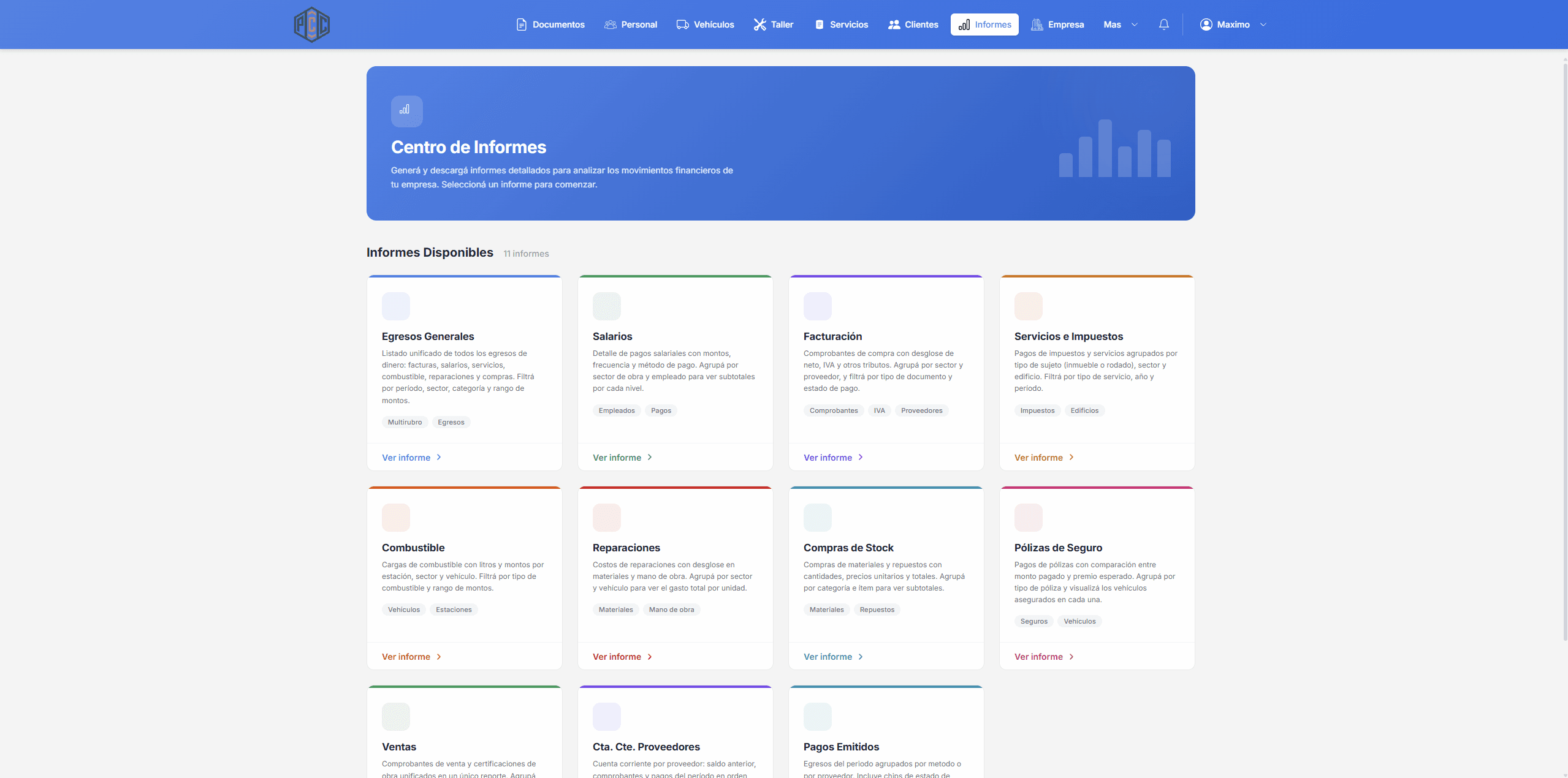1568x778 pixels.
Task: Select the Informes tab
Action: (984, 25)
